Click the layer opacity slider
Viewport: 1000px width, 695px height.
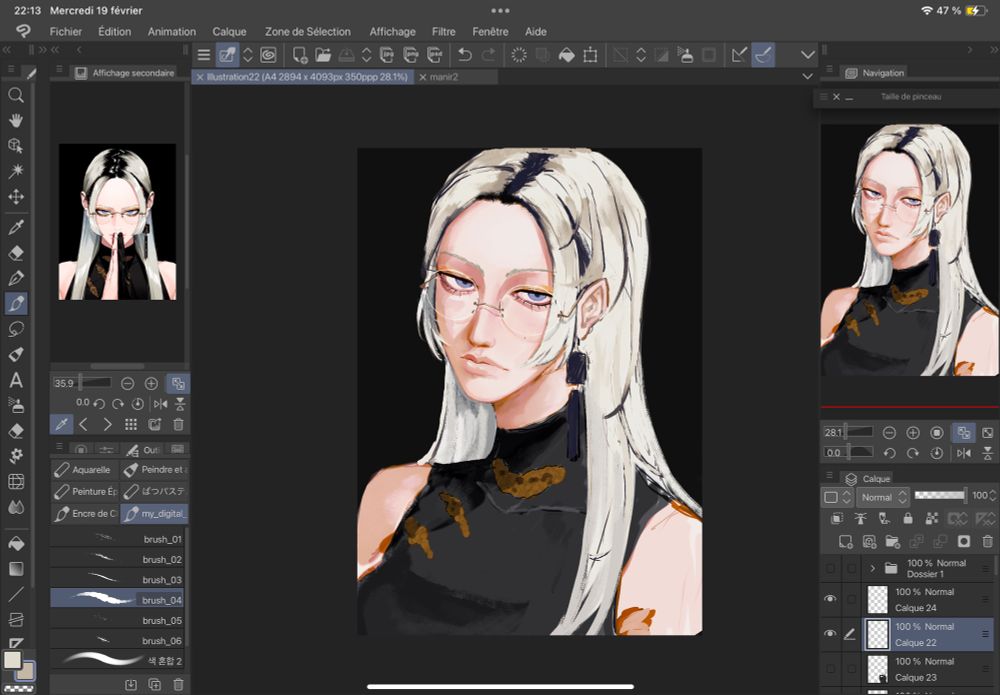click(x=939, y=495)
